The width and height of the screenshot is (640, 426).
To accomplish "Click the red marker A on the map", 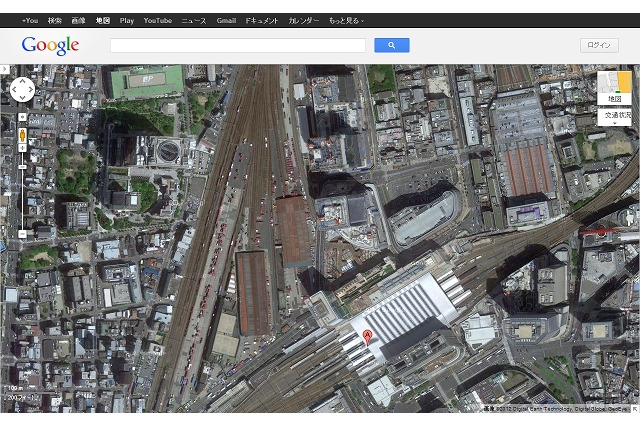I will pos(367,338).
